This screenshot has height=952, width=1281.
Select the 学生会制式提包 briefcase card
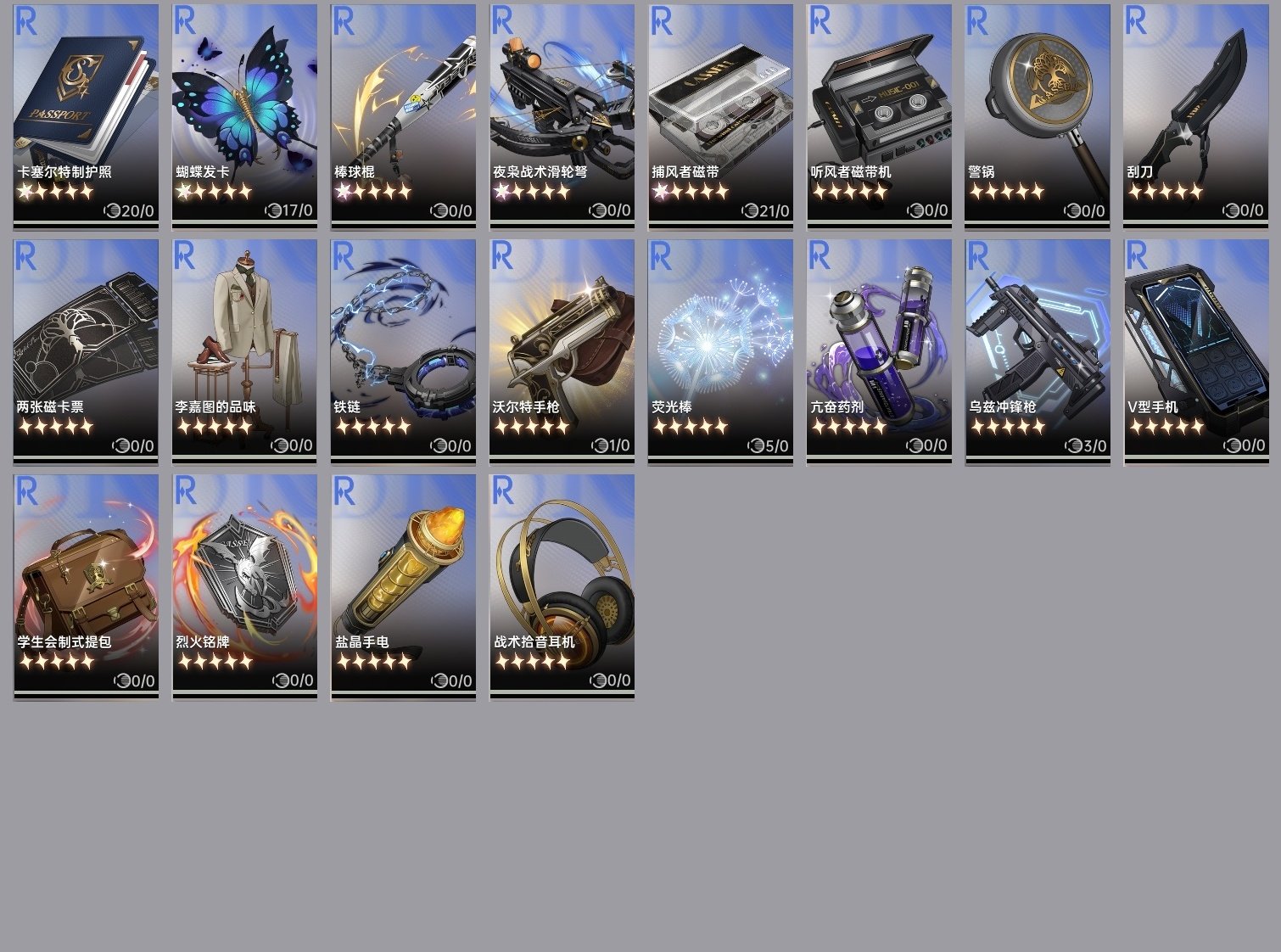point(86,586)
